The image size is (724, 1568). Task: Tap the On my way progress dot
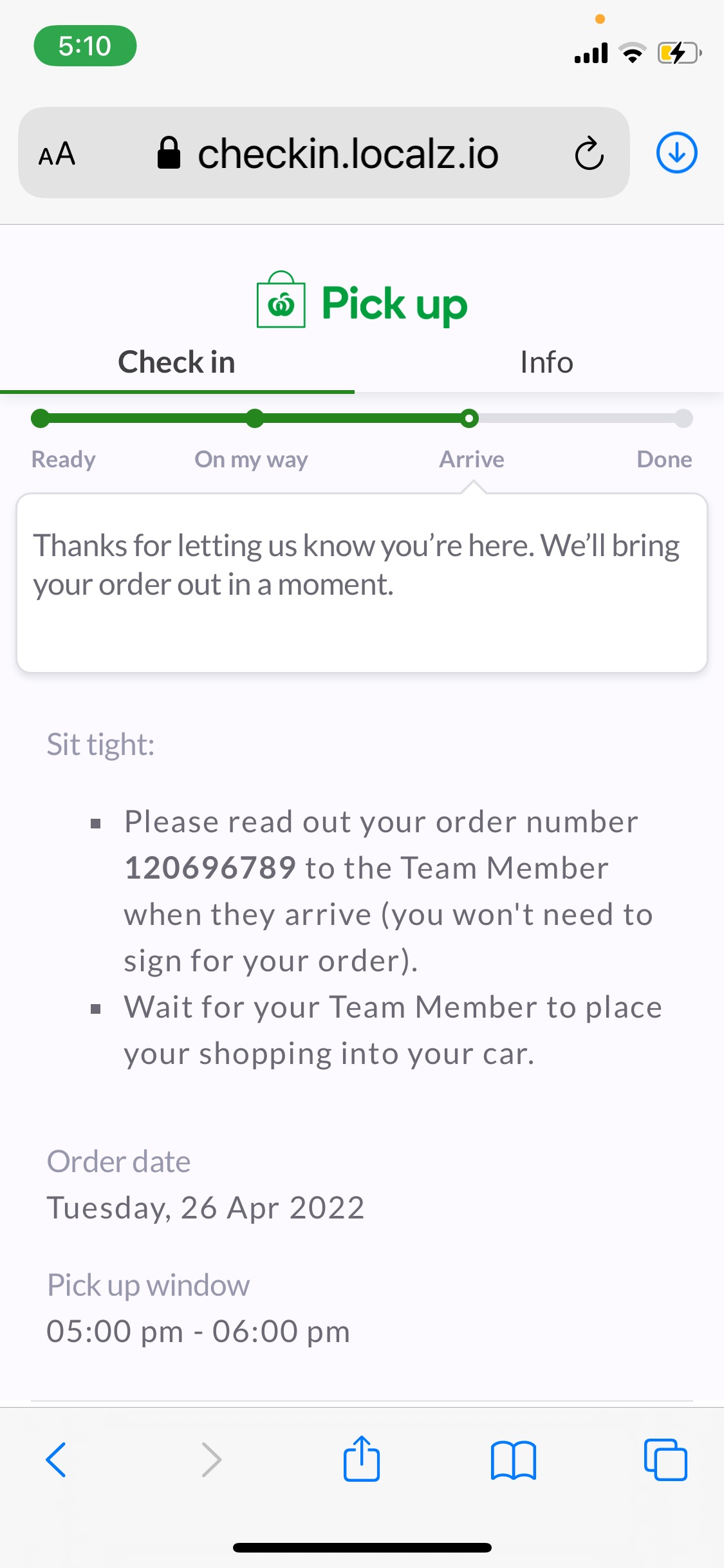pyautogui.click(x=255, y=419)
